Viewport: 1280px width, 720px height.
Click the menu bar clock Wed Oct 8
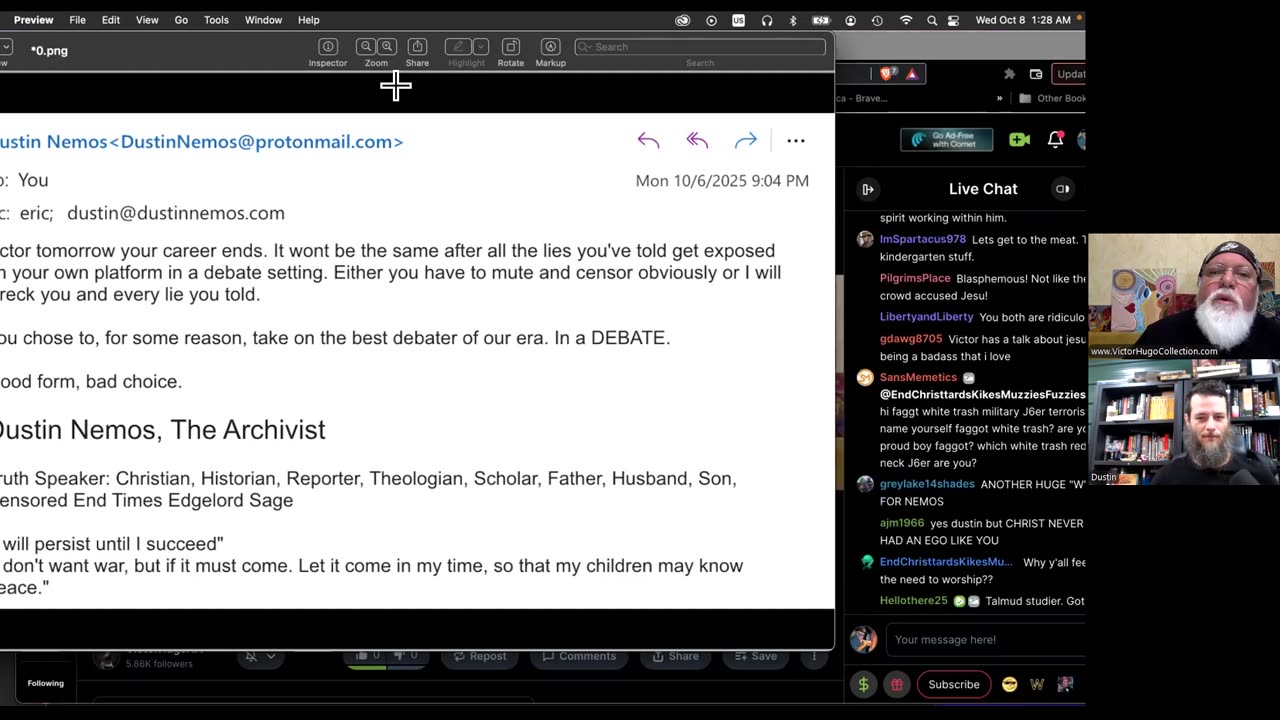[x=1023, y=20]
